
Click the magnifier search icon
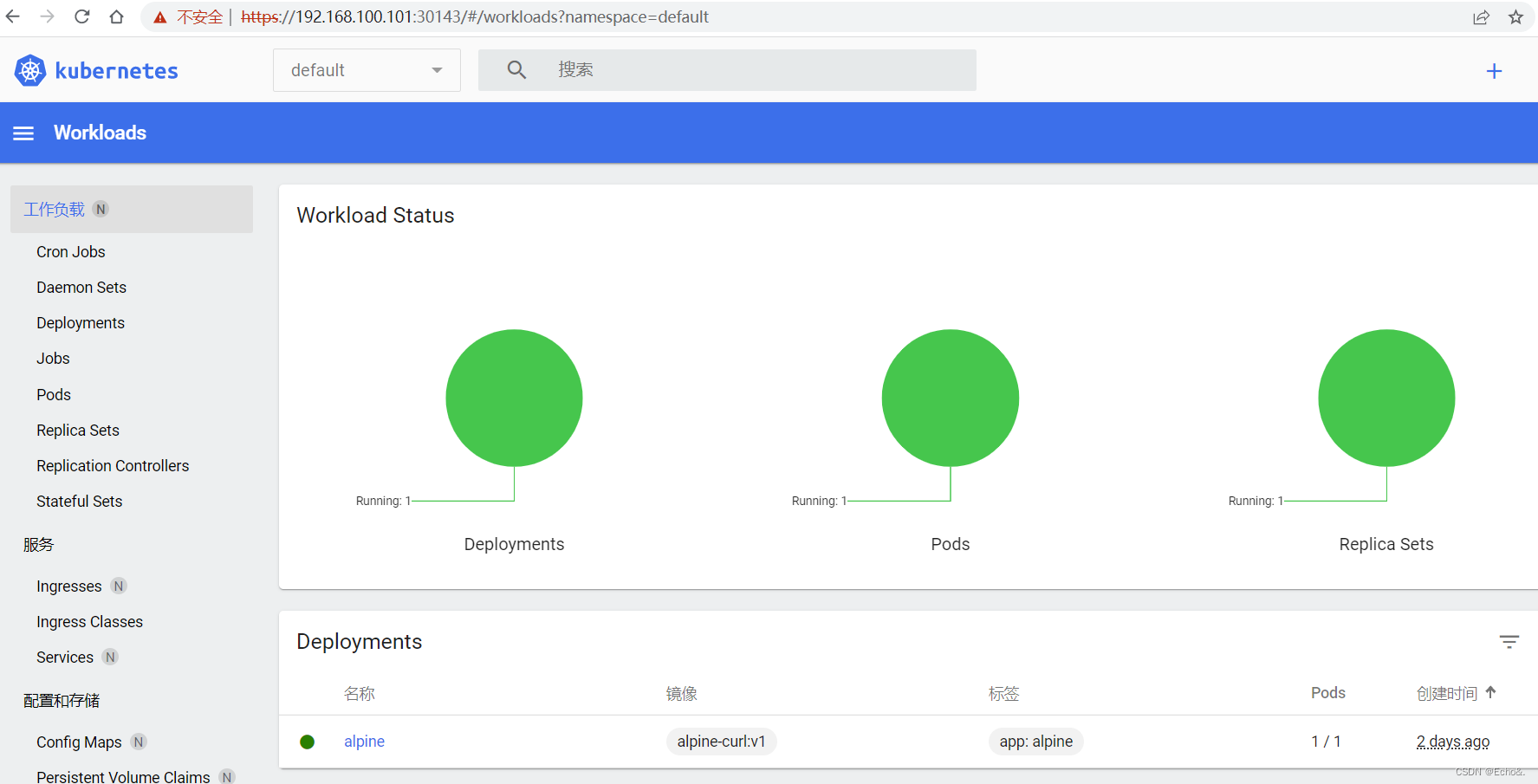pyautogui.click(x=516, y=70)
